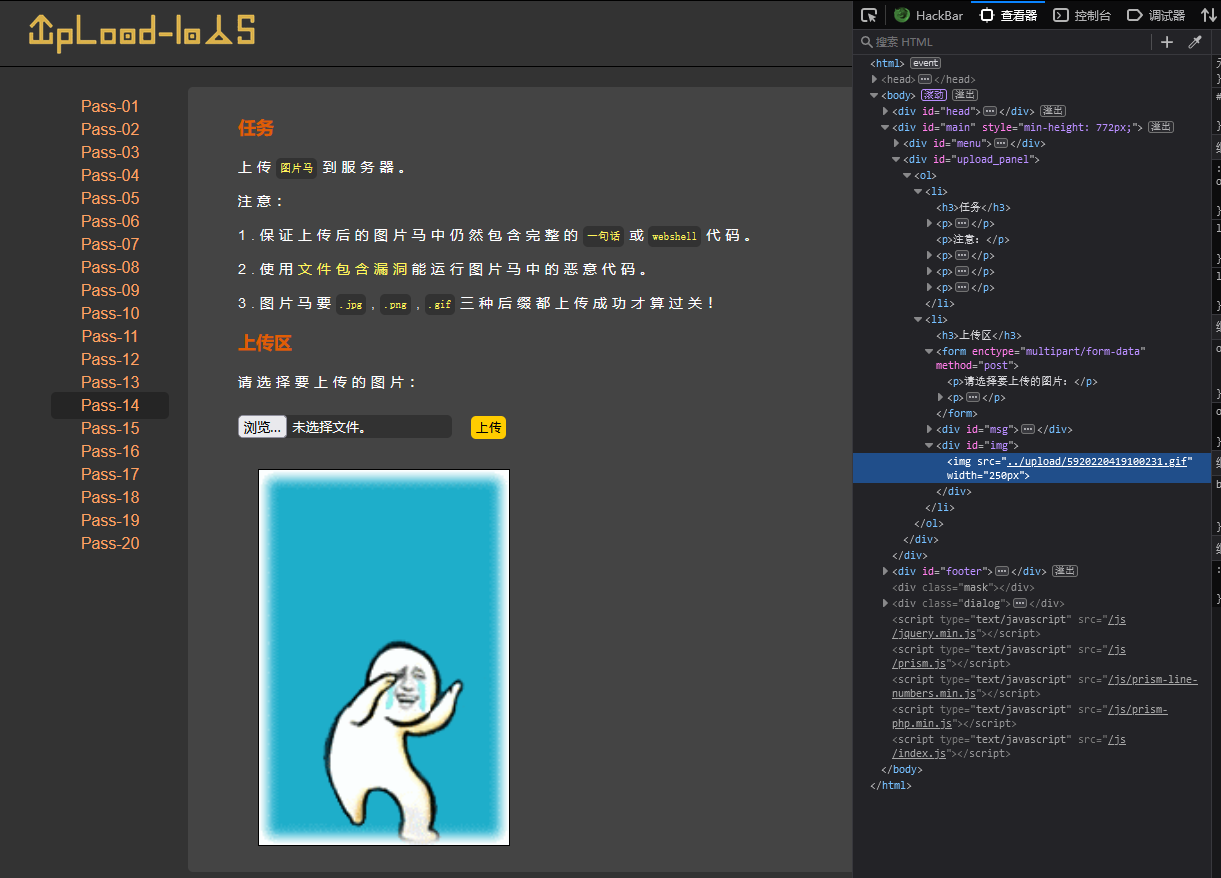Expand the div id="menu" node
Image resolution: width=1221 pixels, height=878 pixels.
click(x=897, y=143)
